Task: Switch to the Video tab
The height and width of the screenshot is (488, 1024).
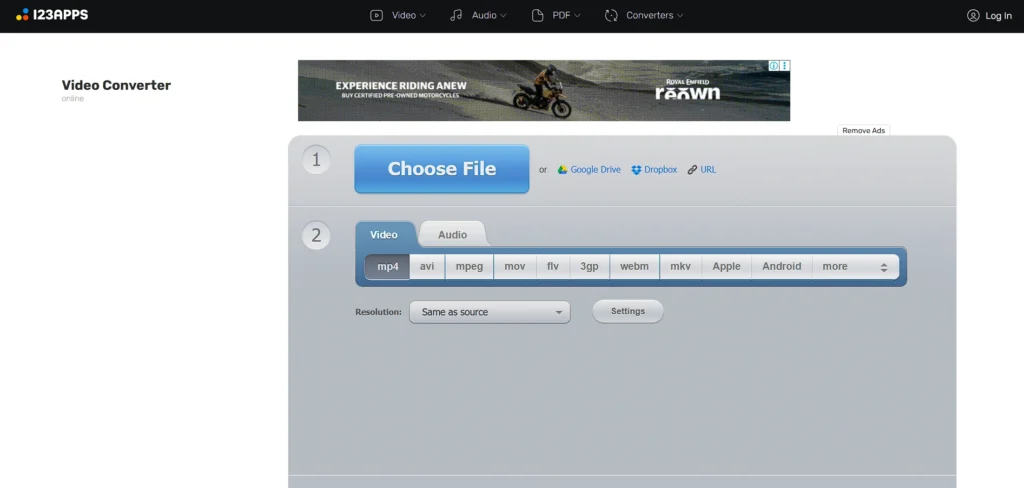Action: click(385, 235)
